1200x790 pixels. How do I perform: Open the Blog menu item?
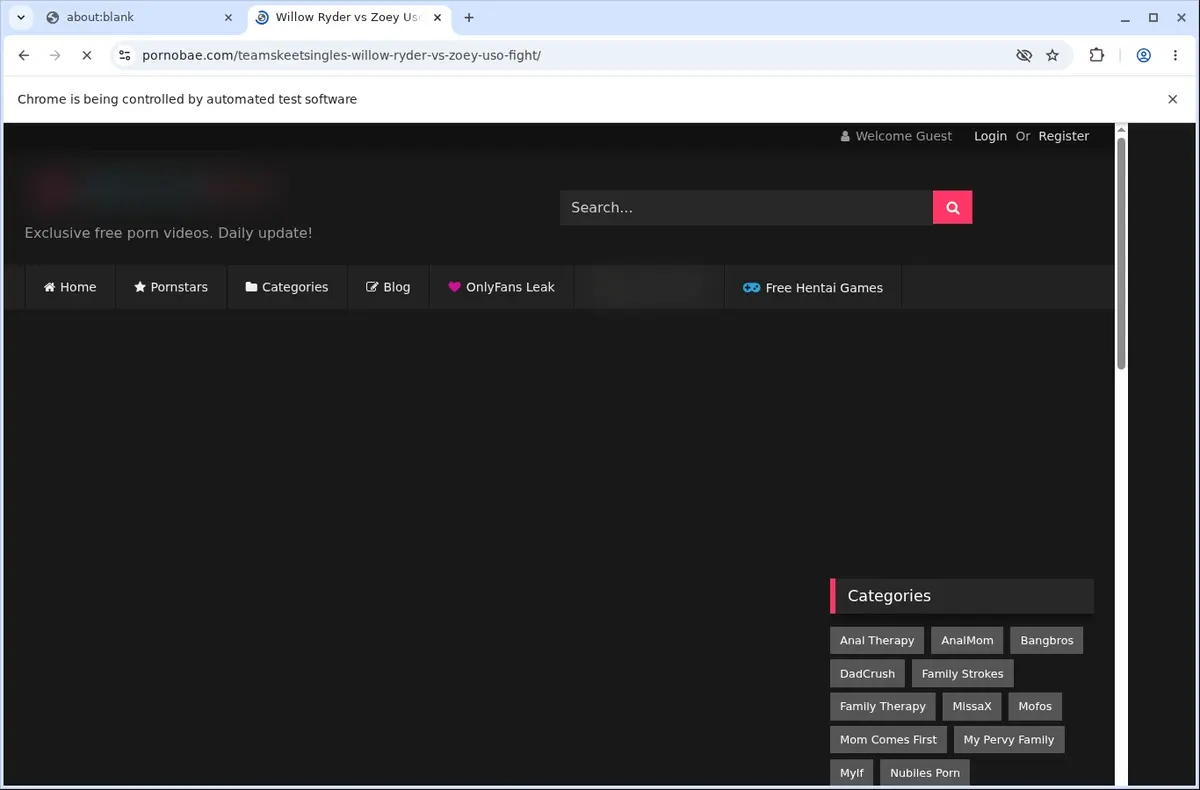[388, 287]
